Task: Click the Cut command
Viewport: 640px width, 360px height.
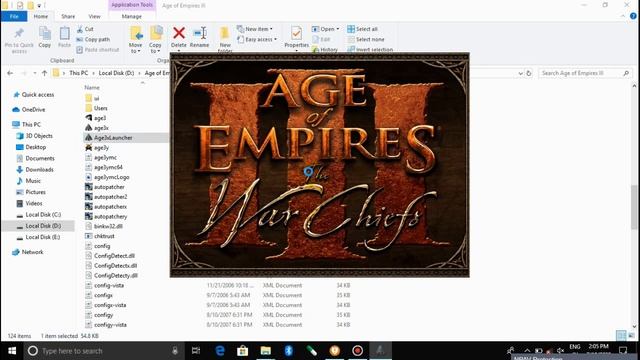Action: pos(85,29)
